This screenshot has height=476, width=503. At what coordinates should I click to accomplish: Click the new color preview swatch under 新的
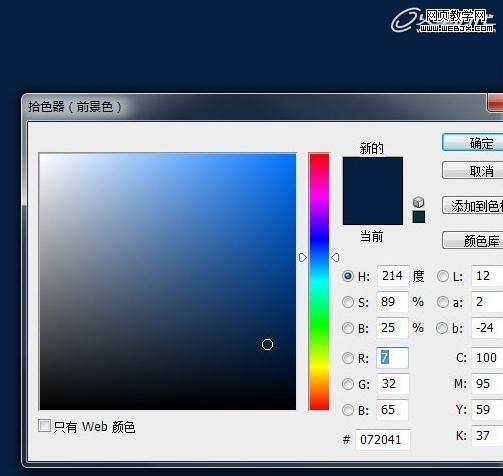coord(373,174)
